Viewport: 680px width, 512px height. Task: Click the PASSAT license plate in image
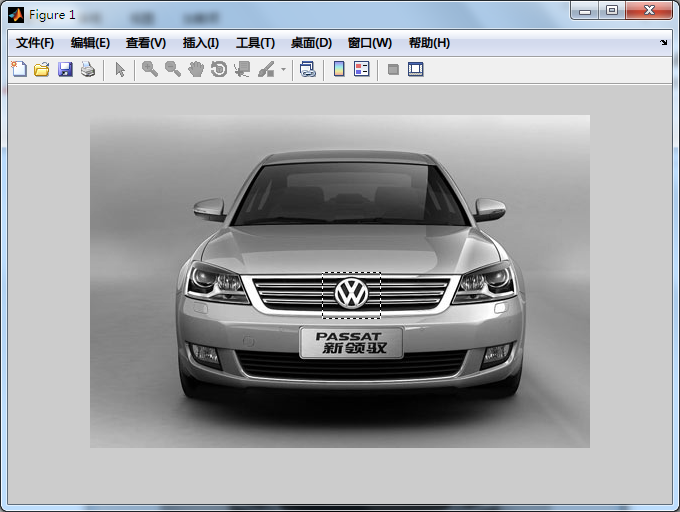351,342
